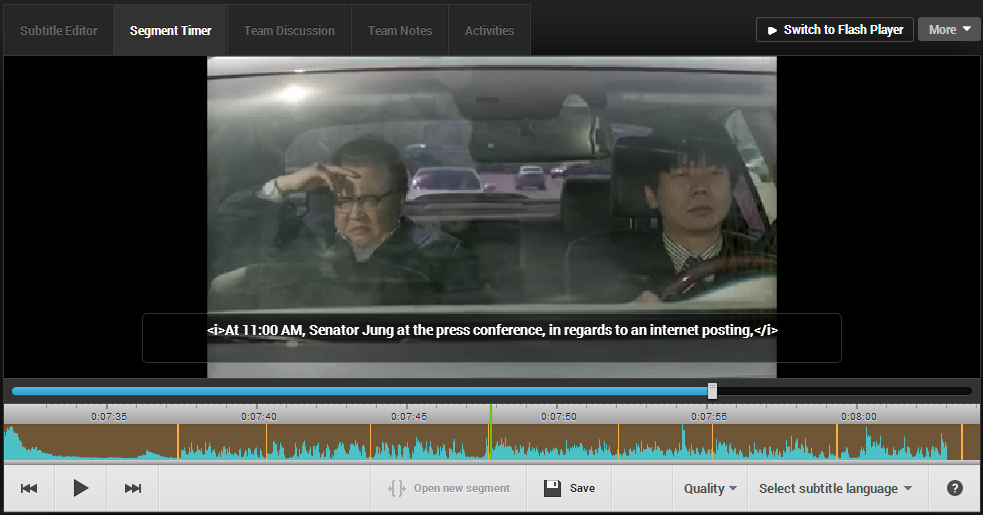Click the 0:07:55 mark on time ruler
983x515 pixels.
[x=708, y=416]
